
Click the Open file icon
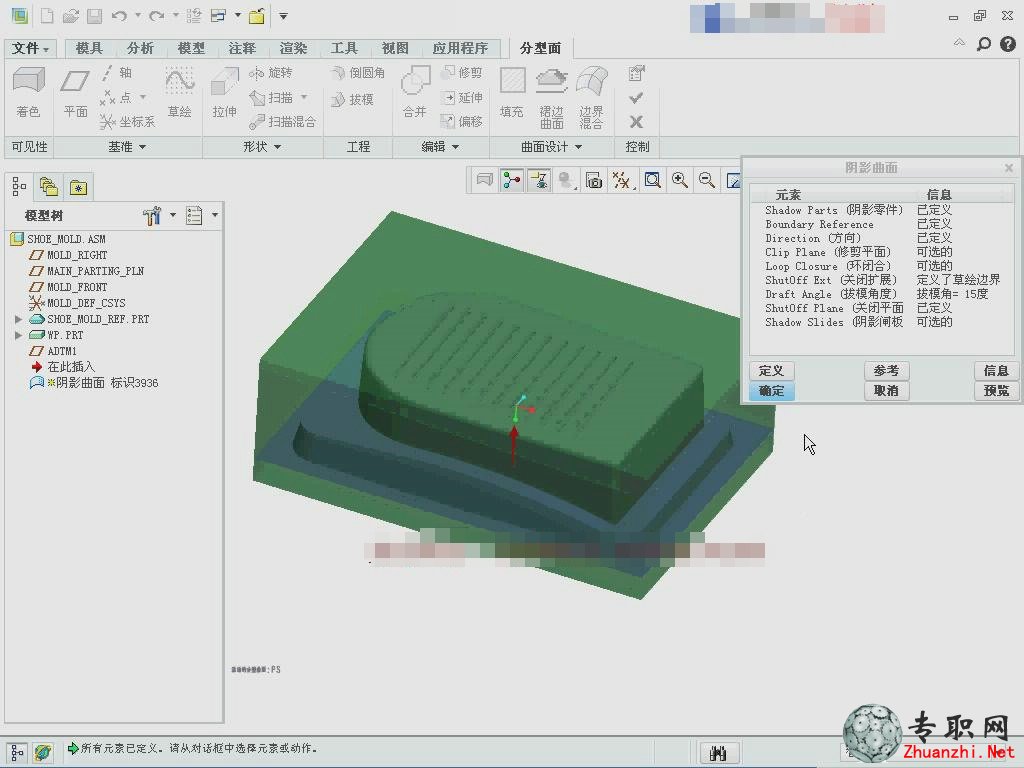pyautogui.click(x=71, y=16)
